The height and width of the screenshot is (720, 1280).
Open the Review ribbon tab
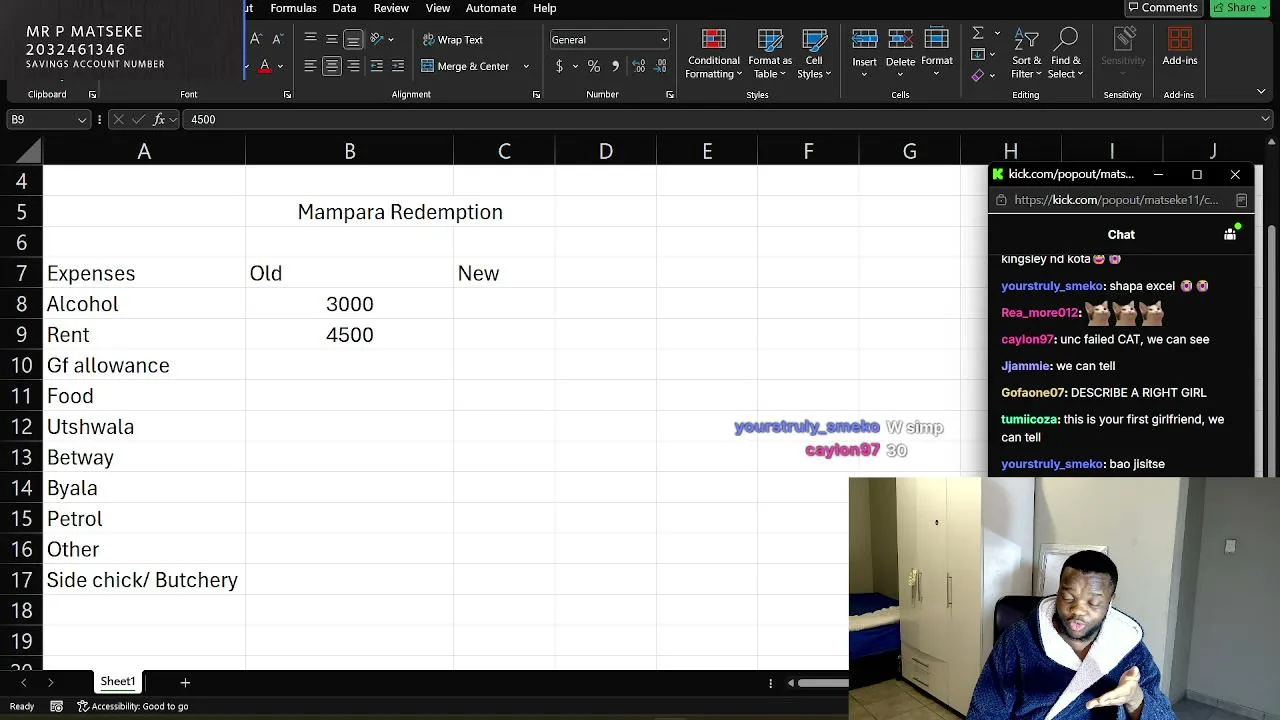[x=391, y=8]
